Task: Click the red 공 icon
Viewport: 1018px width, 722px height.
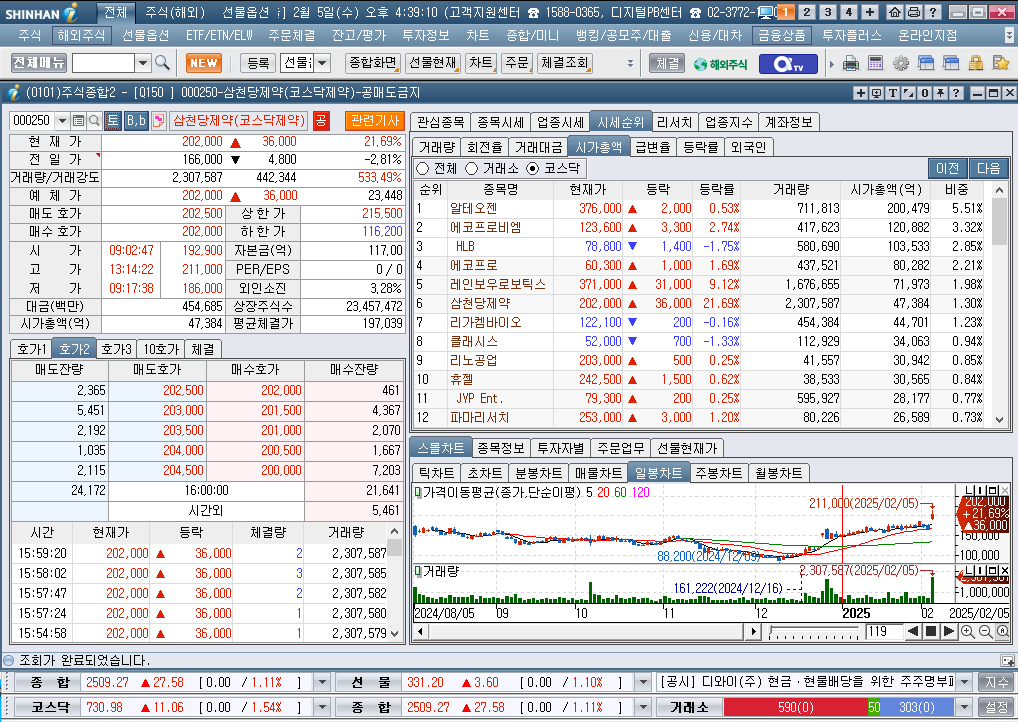Action: (321, 120)
